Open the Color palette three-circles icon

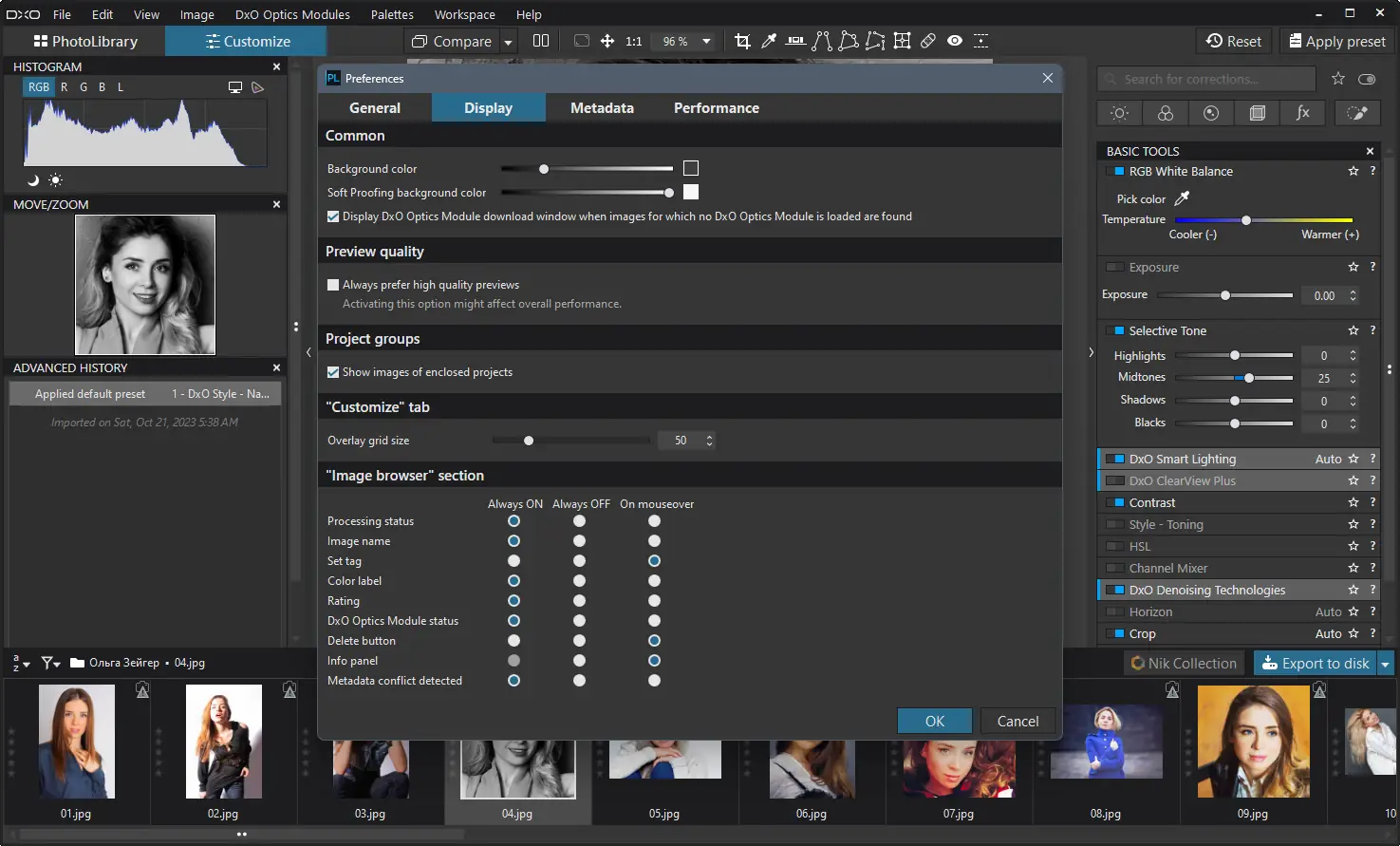[x=1165, y=113]
